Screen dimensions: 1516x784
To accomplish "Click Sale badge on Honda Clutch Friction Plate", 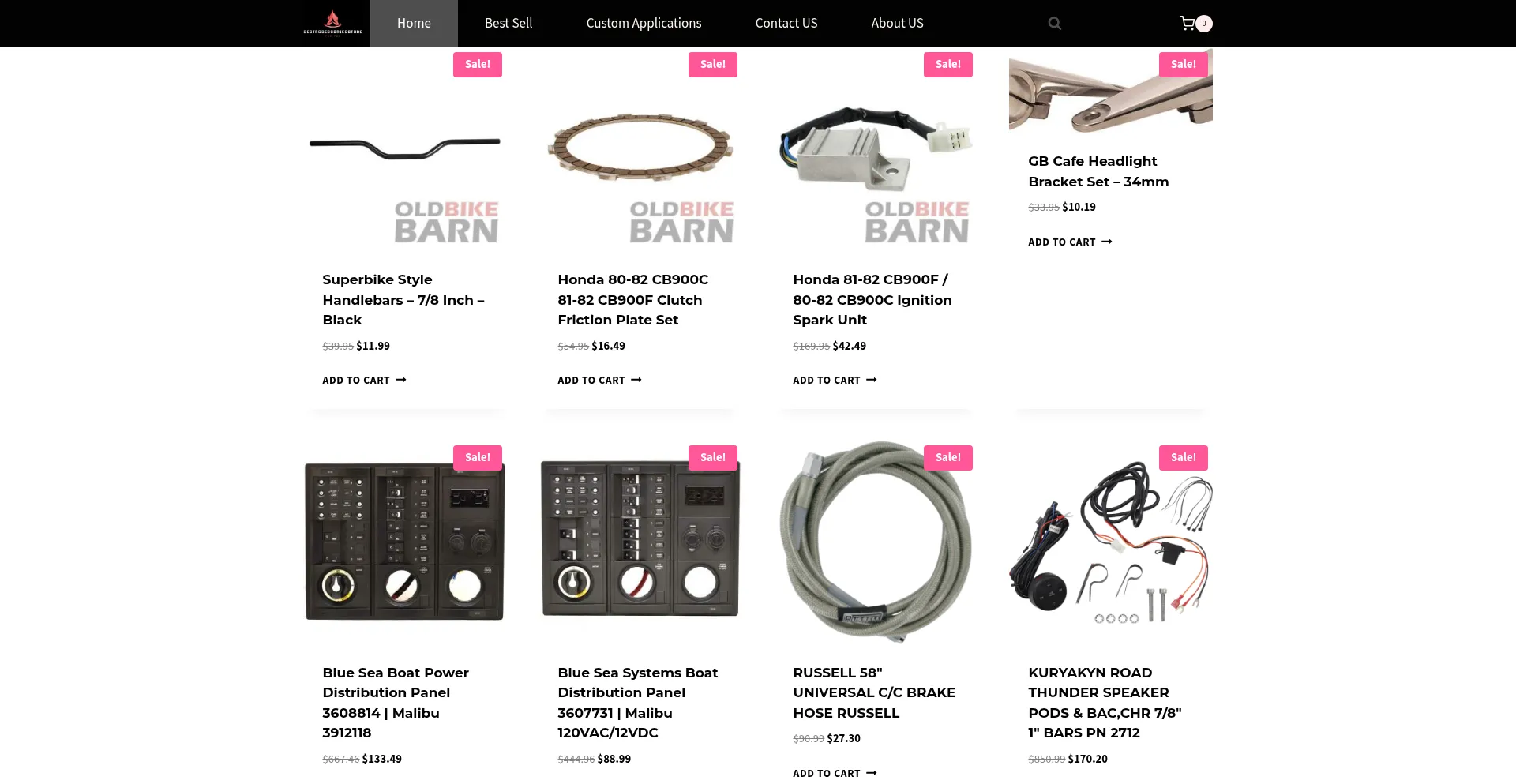I will [x=712, y=65].
